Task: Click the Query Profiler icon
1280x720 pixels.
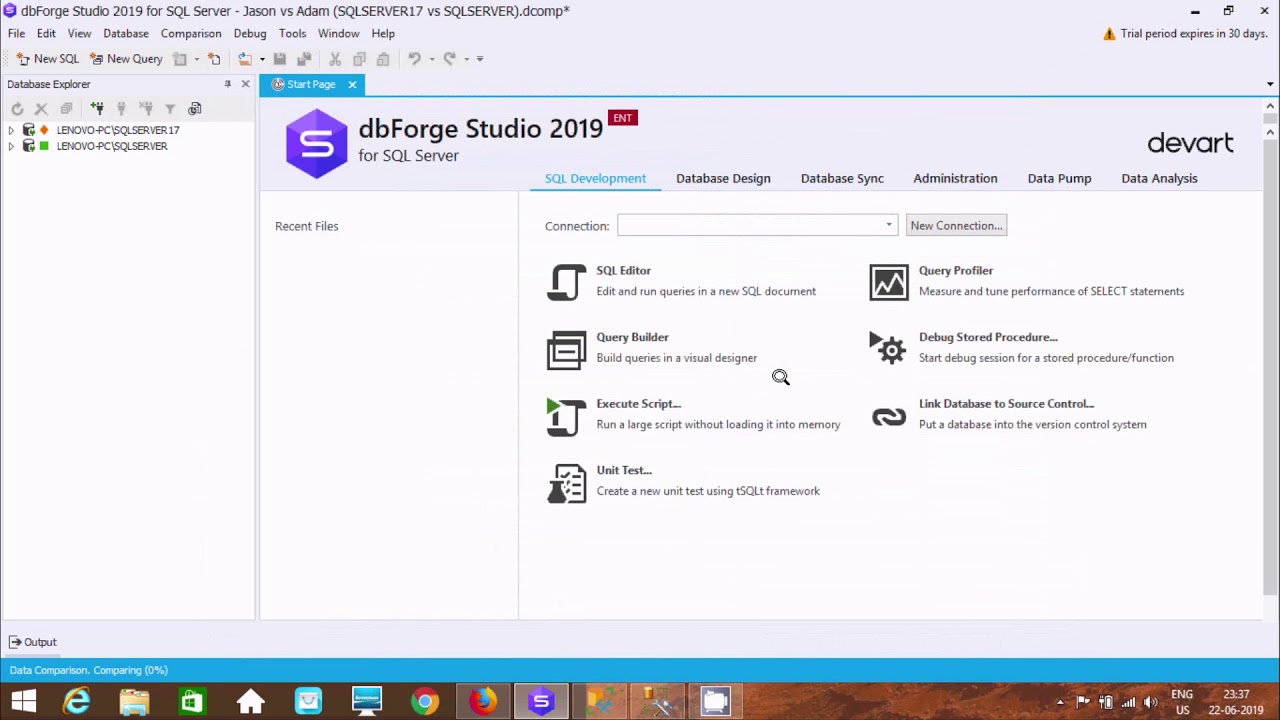Action: click(x=889, y=282)
